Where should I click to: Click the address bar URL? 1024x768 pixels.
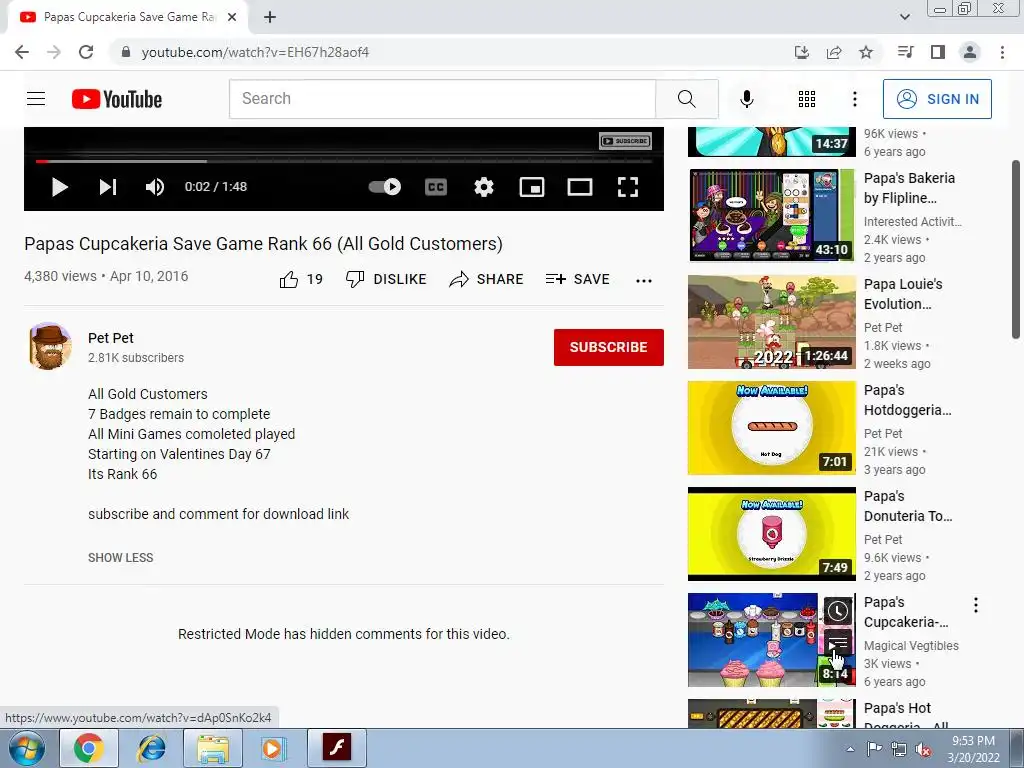(x=255, y=52)
